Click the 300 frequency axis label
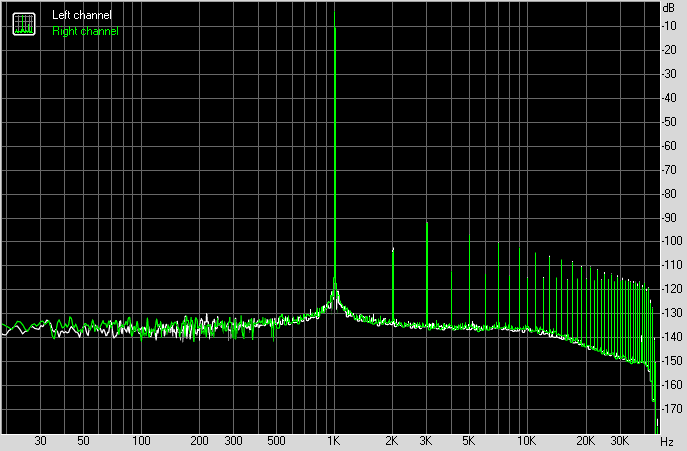This screenshot has width=687, height=451. (233, 440)
